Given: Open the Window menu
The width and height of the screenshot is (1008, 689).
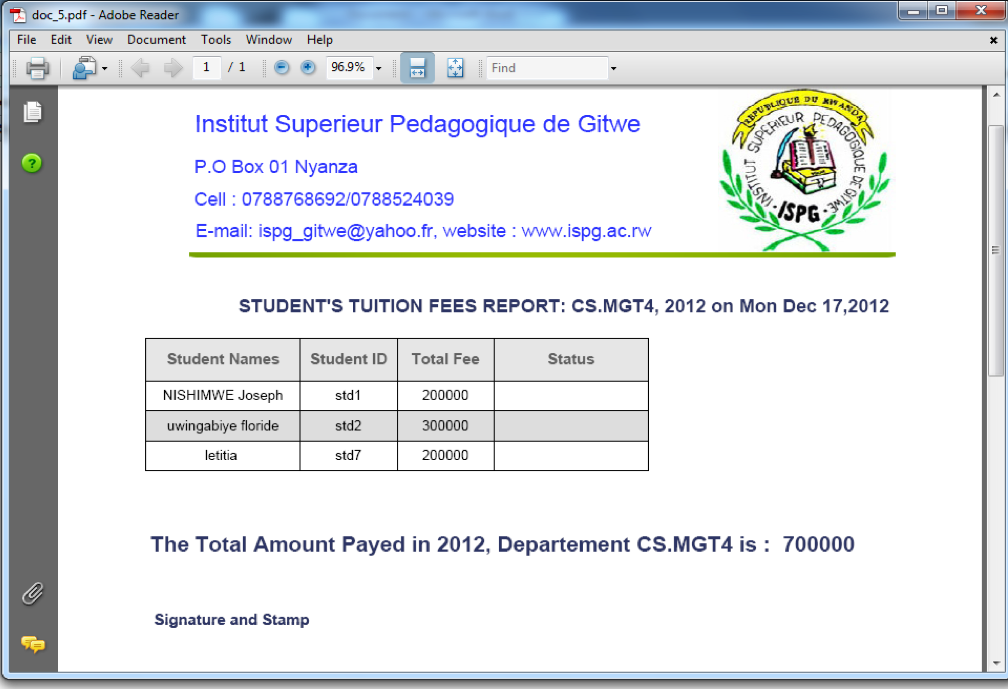Looking at the screenshot, I should pos(269,40).
